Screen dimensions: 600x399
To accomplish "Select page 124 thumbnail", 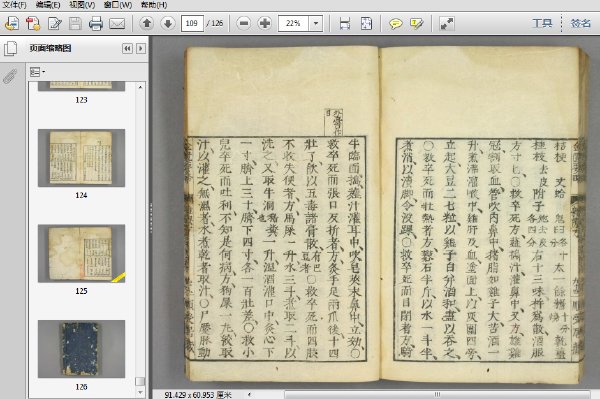I will [x=81, y=158].
